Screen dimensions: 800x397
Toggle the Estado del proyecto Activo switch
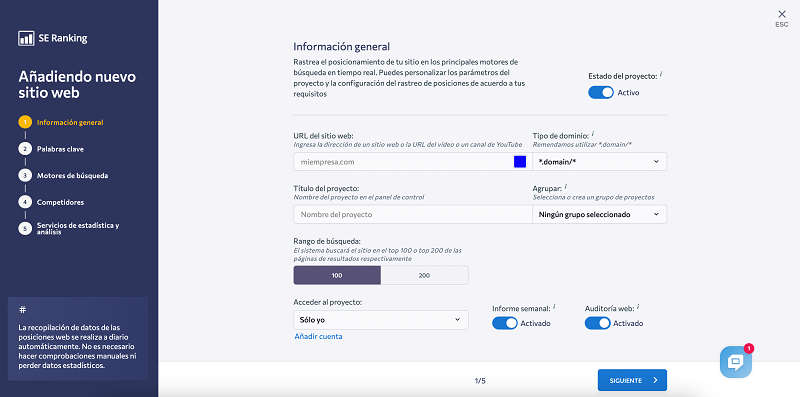click(601, 92)
